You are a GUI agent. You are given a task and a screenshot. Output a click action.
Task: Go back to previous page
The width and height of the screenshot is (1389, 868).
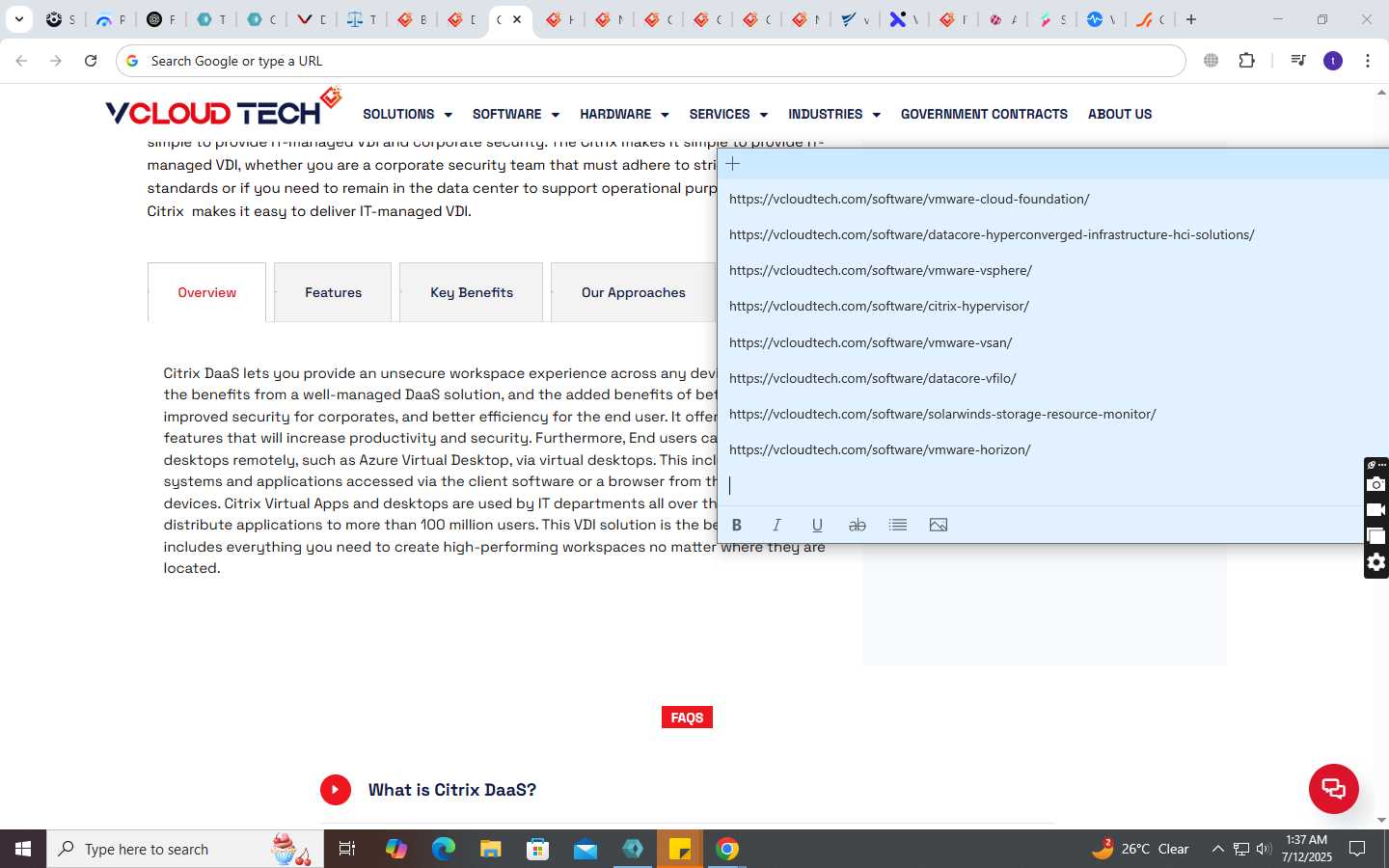pos(21,61)
